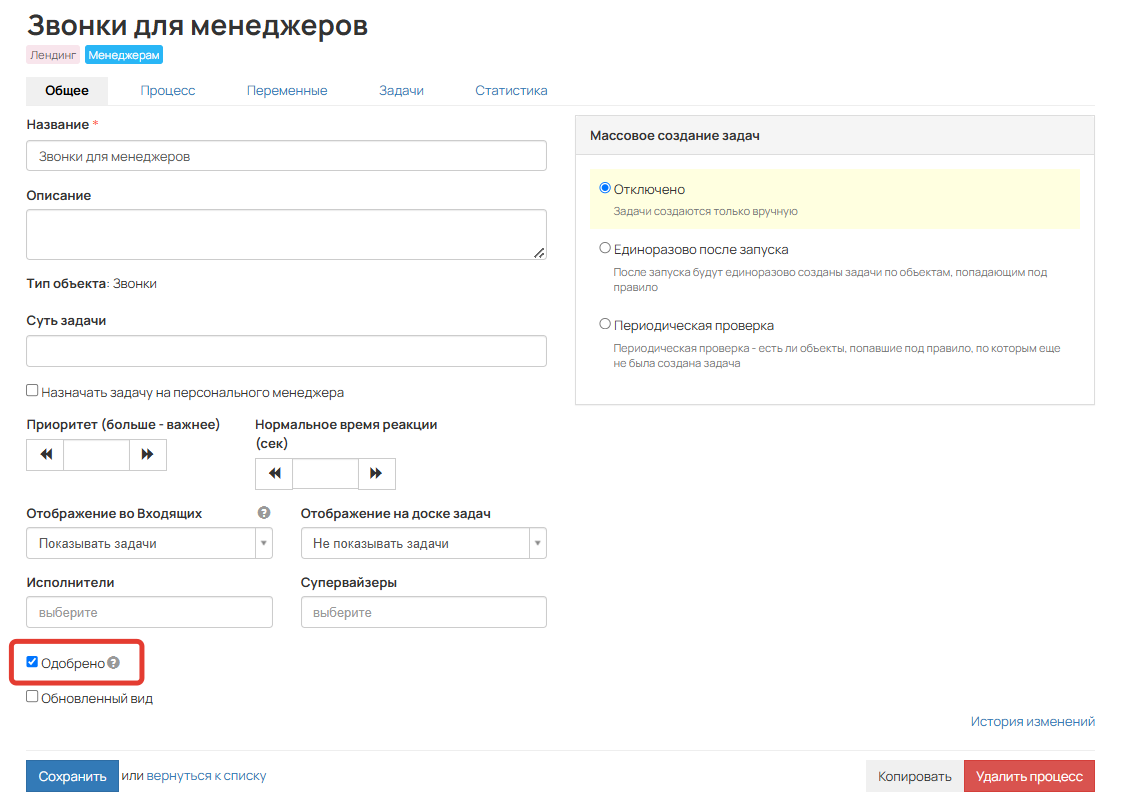The width and height of the screenshot is (1129, 812).
Task: Increase Нормальное время реакции with right arrow
Action: [377, 473]
